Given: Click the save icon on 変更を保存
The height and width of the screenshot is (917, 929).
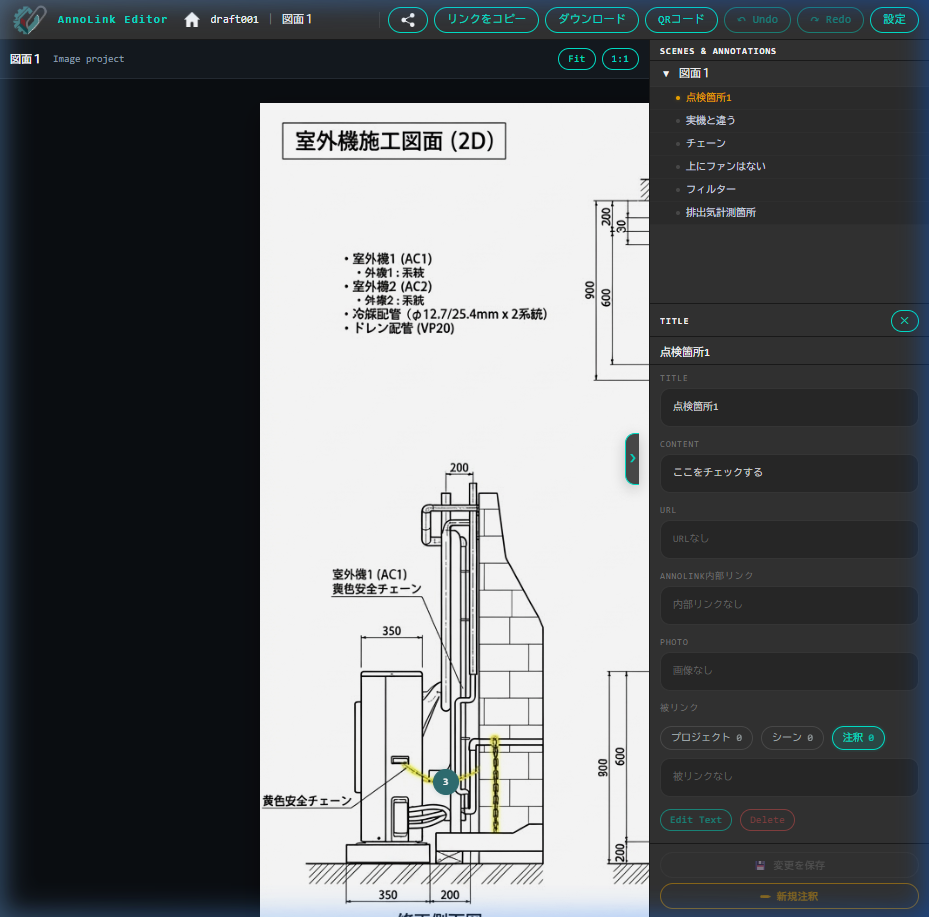Looking at the screenshot, I should click(x=762, y=866).
